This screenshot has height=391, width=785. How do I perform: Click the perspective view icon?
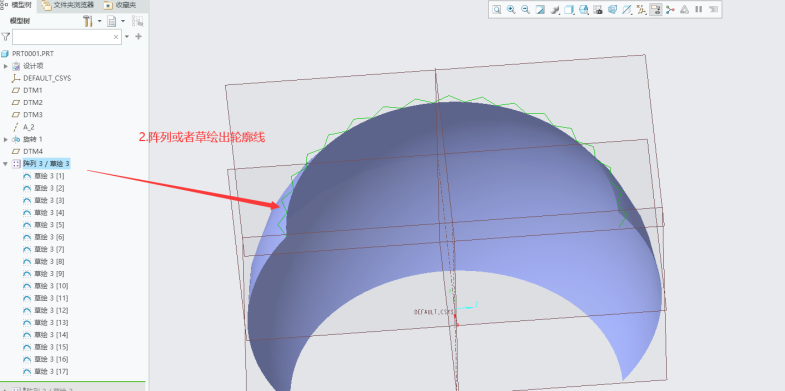pyautogui.click(x=612, y=10)
